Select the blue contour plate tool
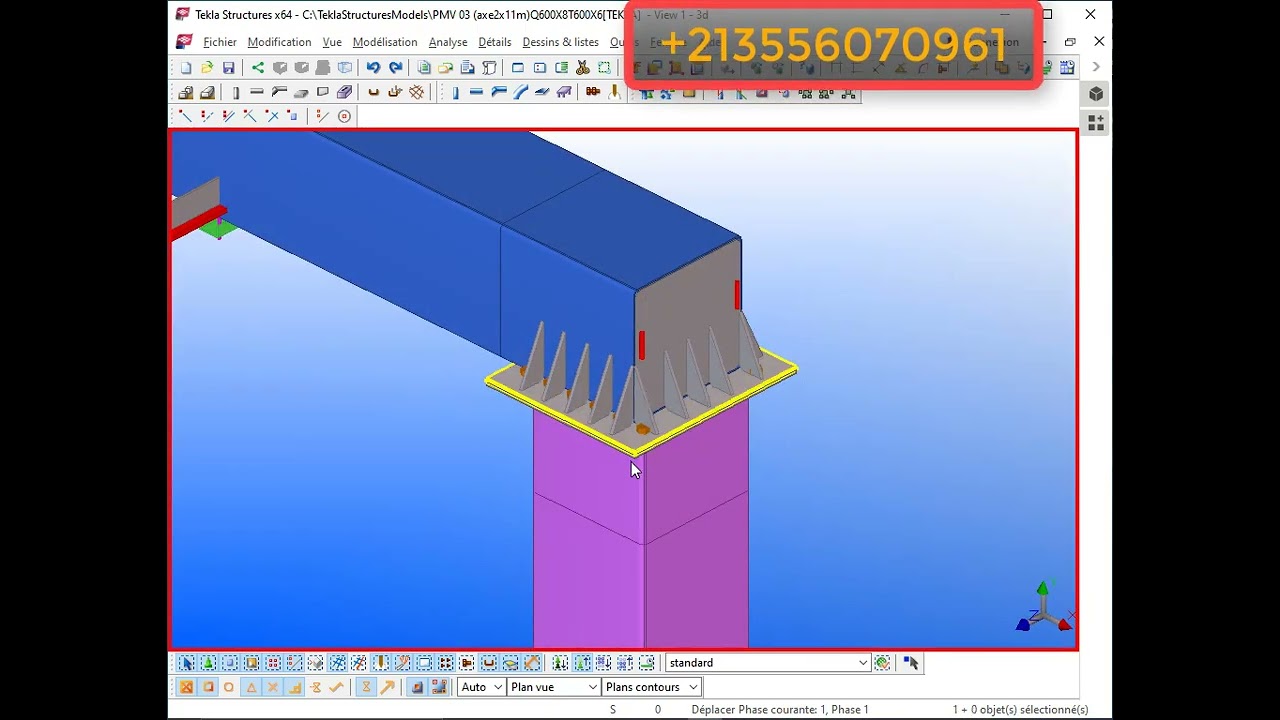The width and height of the screenshot is (1280, 720). 542,92
